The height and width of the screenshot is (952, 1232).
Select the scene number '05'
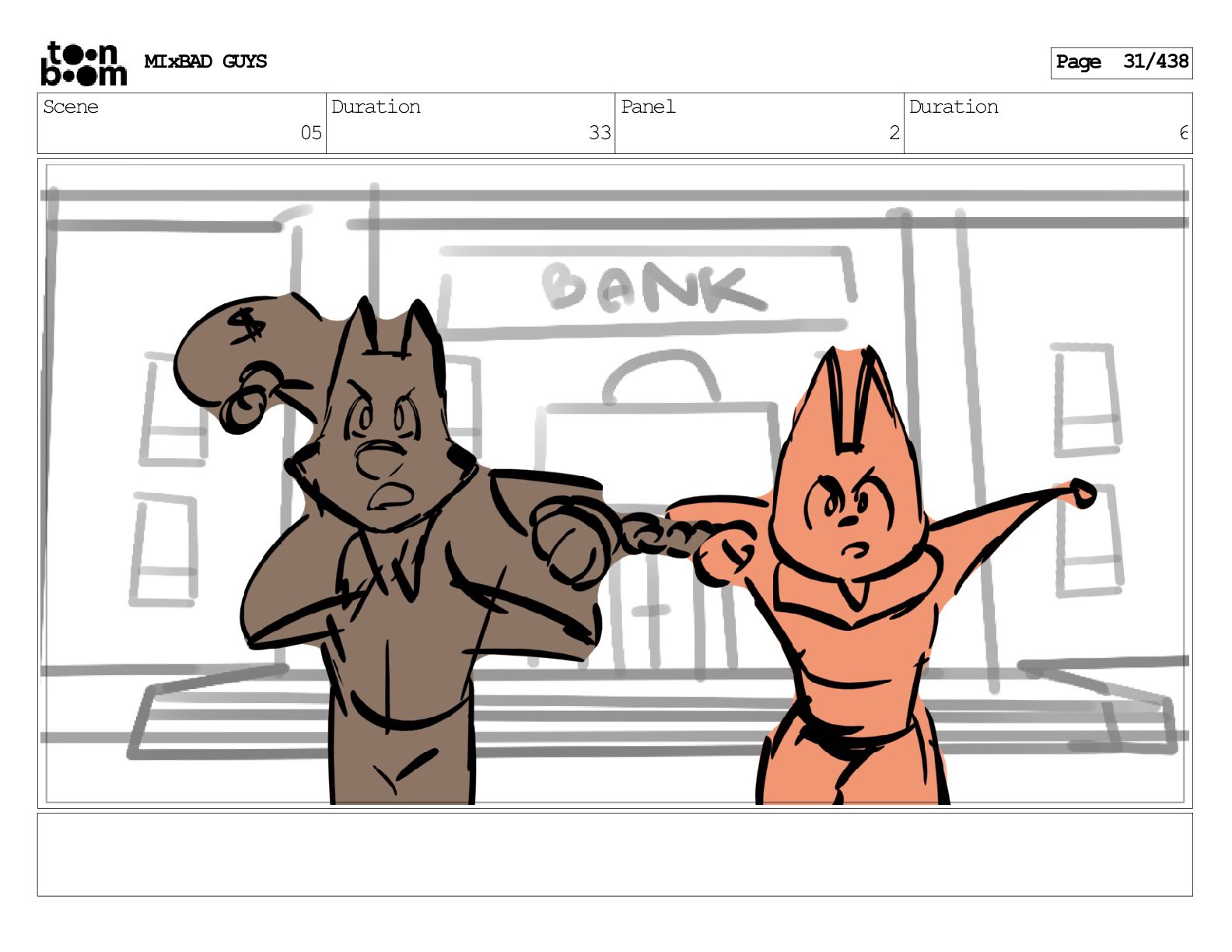[x=311, y=133]
